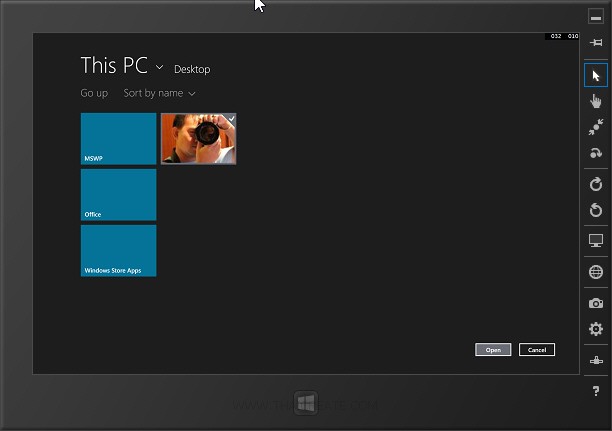Select mouse mode arrow icon
Image resolution: width=612 pixels, height=431 pixels.
coord(596,75)
